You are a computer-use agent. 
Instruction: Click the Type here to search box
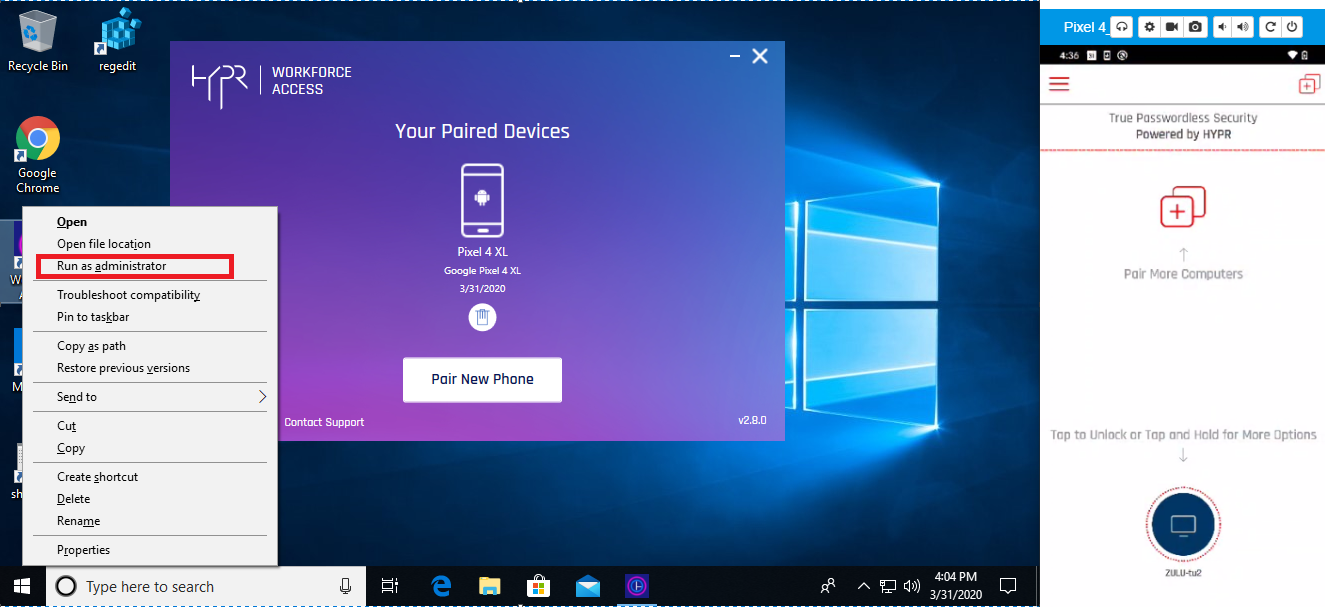point(205,587)
